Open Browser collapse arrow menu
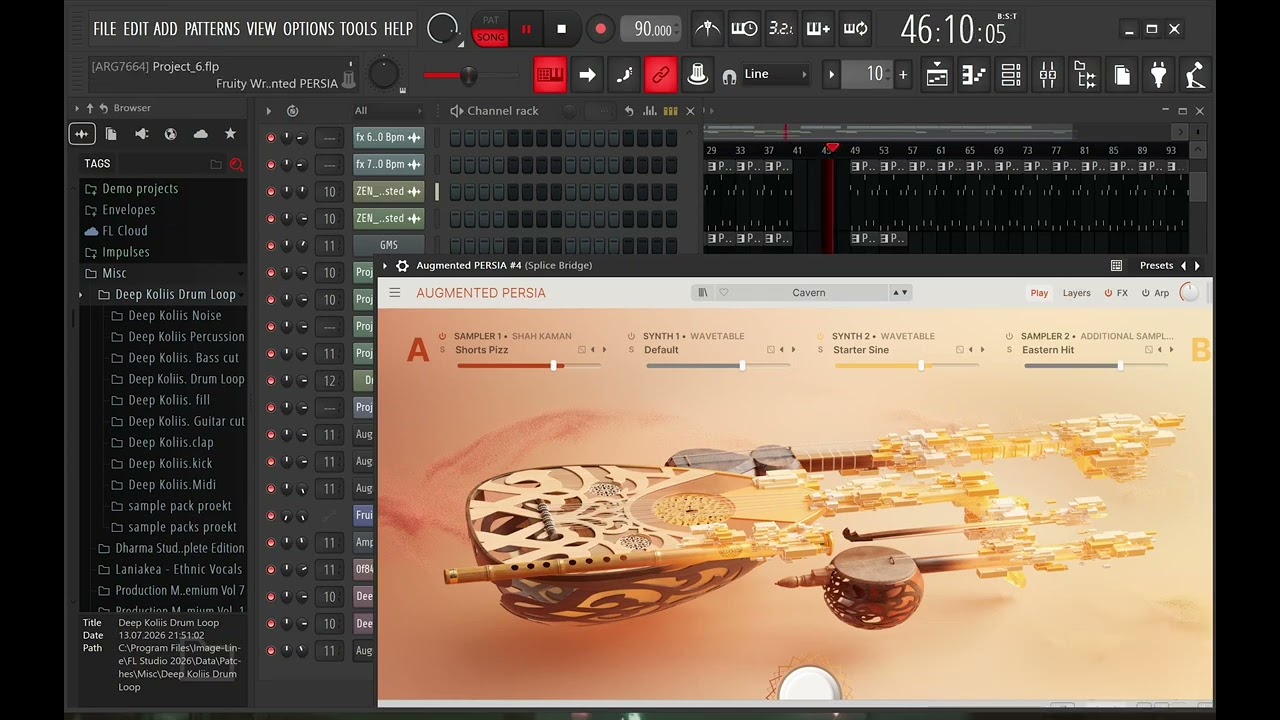1280x720 pixels. click(77, 108)
